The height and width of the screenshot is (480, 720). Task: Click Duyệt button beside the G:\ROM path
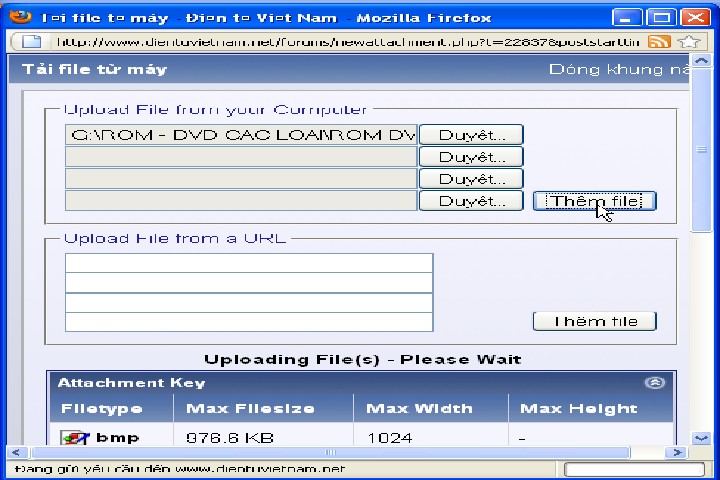[471, 135]
